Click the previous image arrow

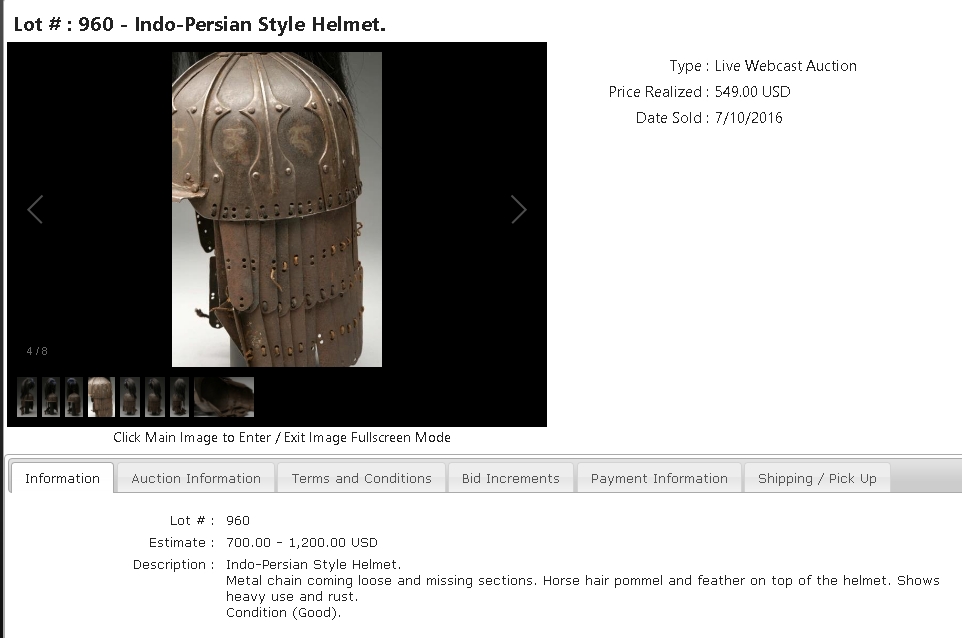pos(35,210)
